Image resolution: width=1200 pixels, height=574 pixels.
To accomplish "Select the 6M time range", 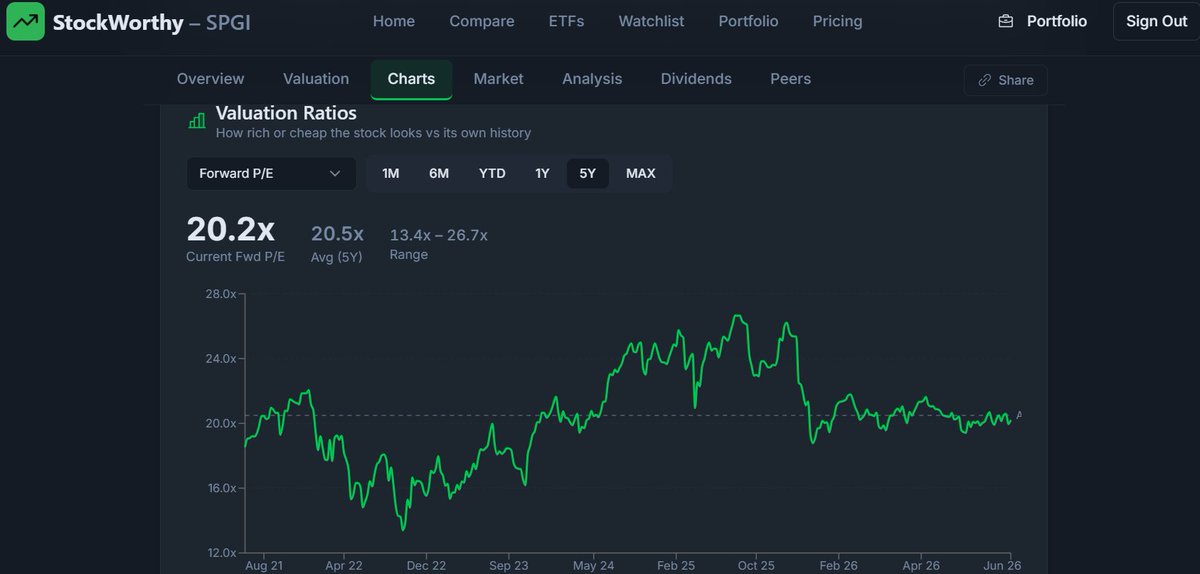I will tap(439, 174).
